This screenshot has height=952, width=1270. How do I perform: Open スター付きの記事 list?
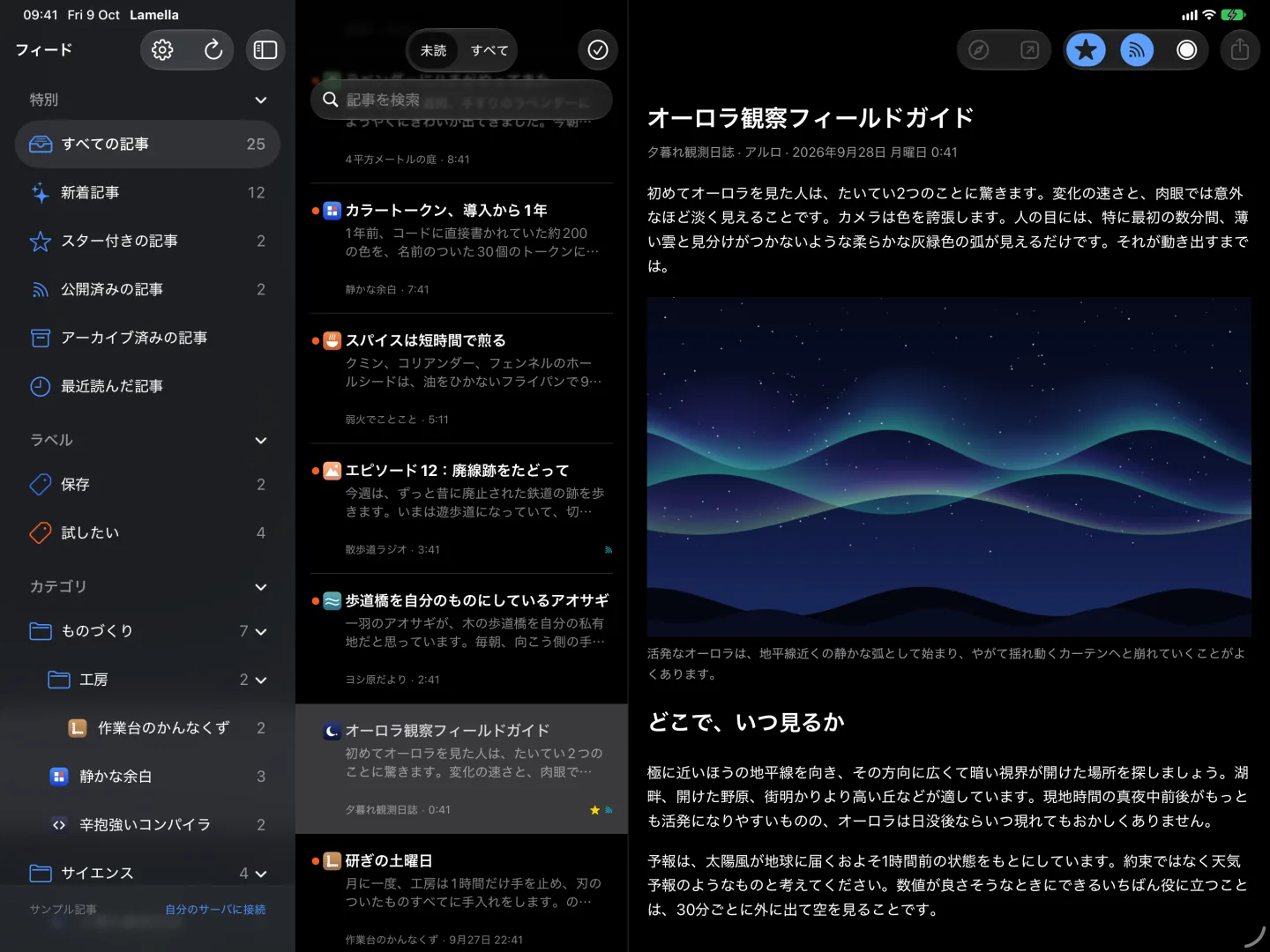147,241
